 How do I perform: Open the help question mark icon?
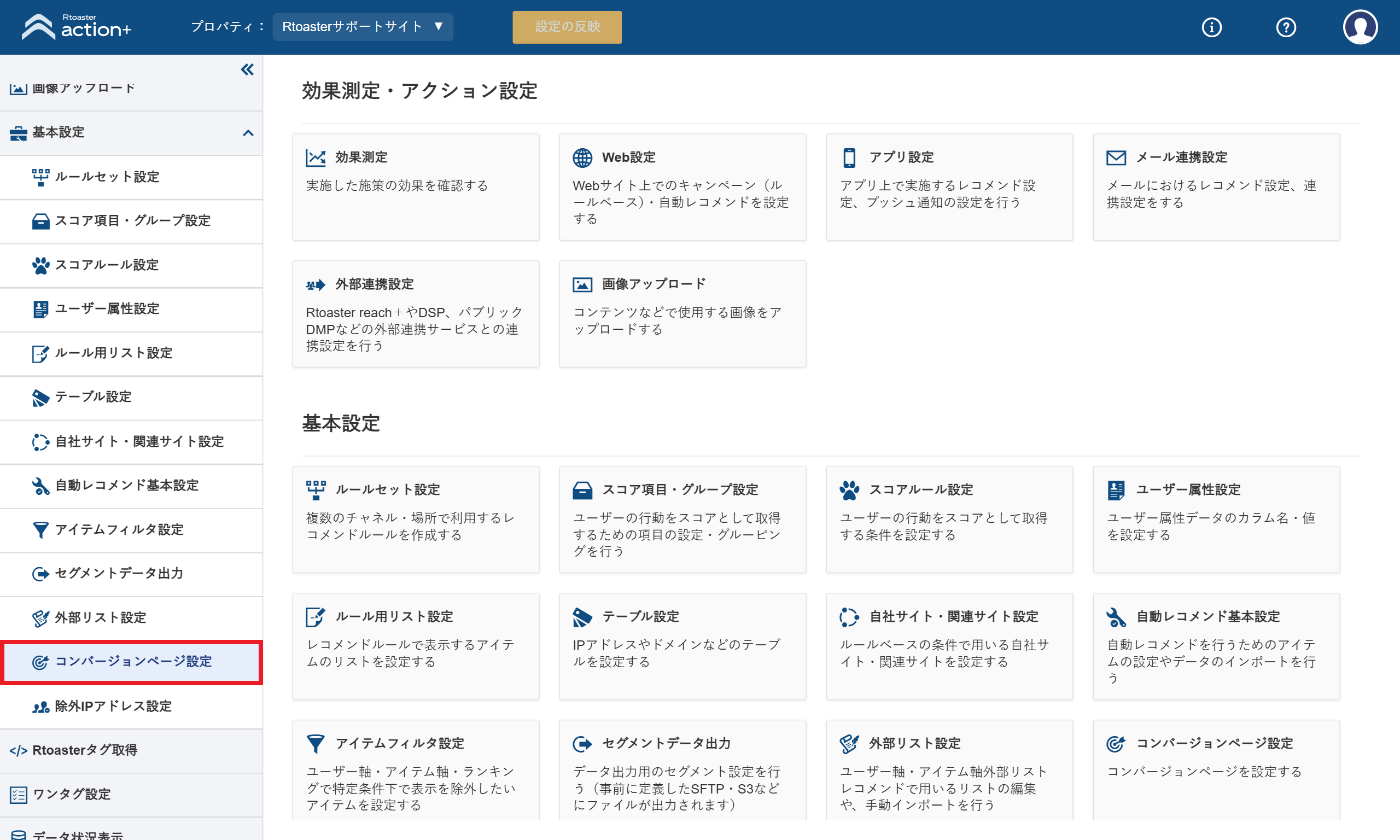click(x=1286, y=27)
